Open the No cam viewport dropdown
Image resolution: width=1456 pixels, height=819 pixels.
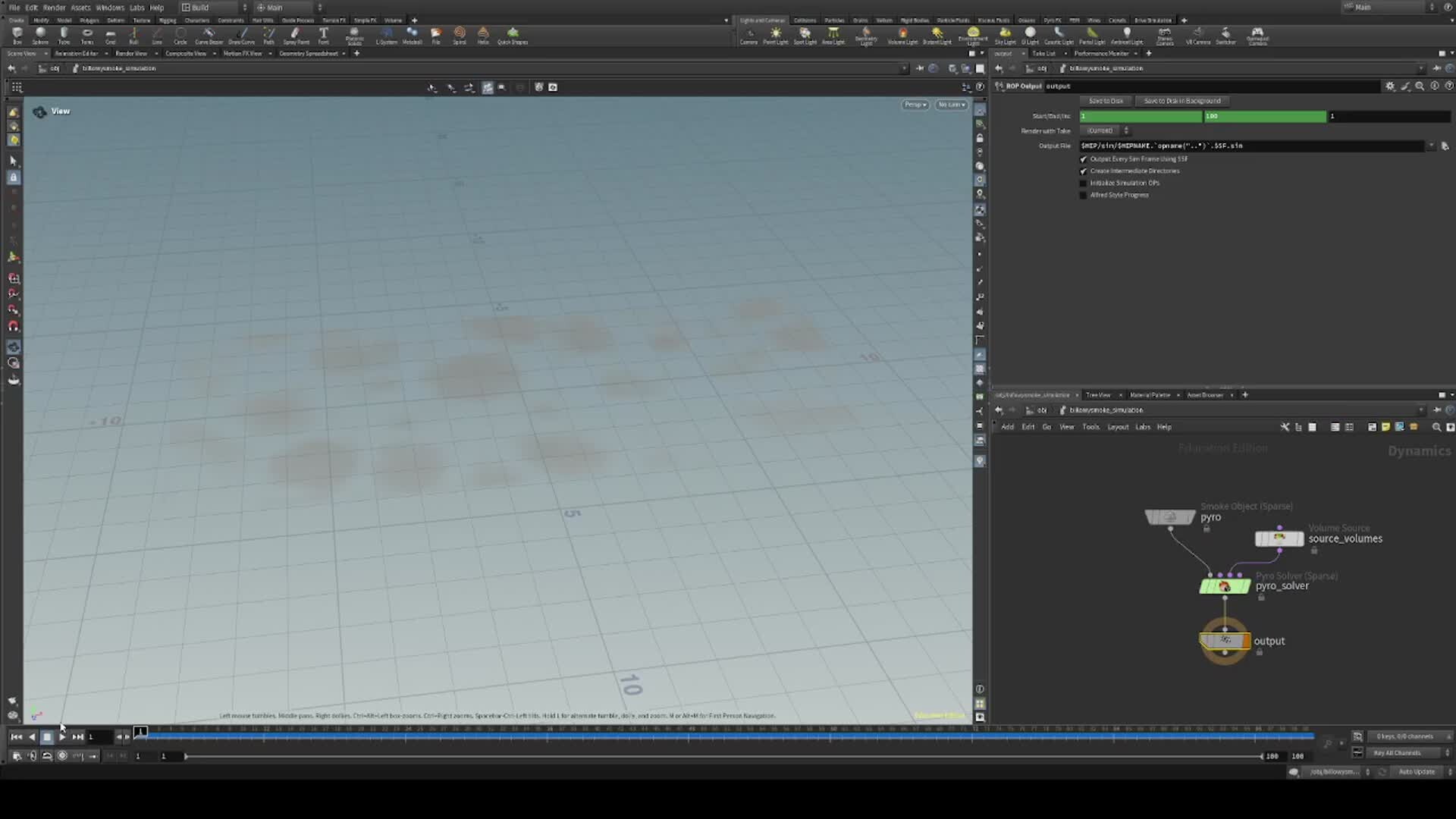pos(952,105)
